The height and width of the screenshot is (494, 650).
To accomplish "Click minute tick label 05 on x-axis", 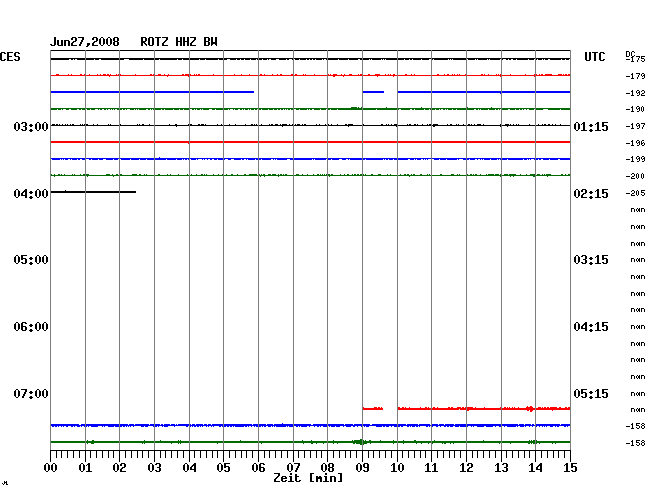I will point(223,468).
